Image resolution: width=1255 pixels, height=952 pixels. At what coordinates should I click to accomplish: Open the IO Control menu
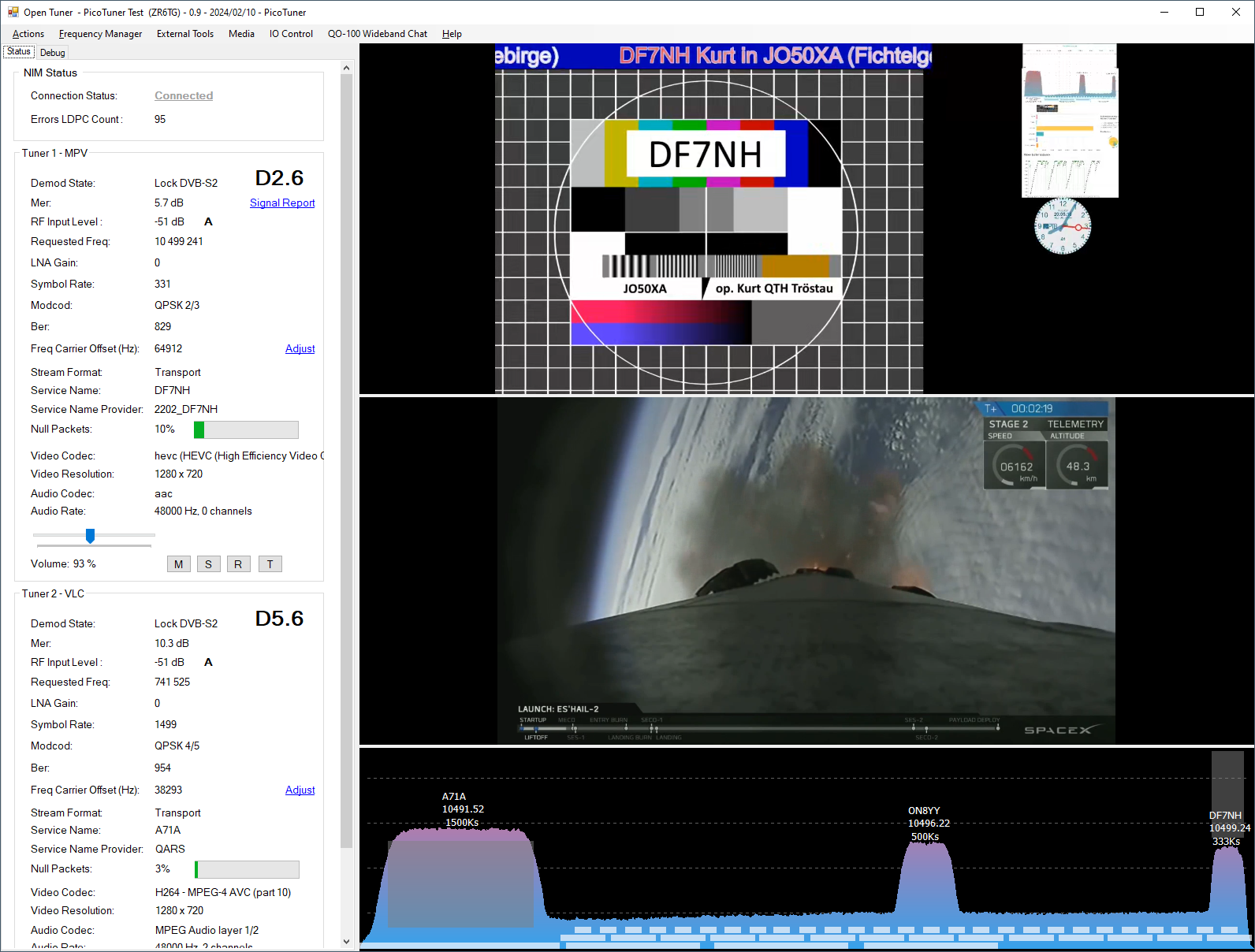pos(291,34)
